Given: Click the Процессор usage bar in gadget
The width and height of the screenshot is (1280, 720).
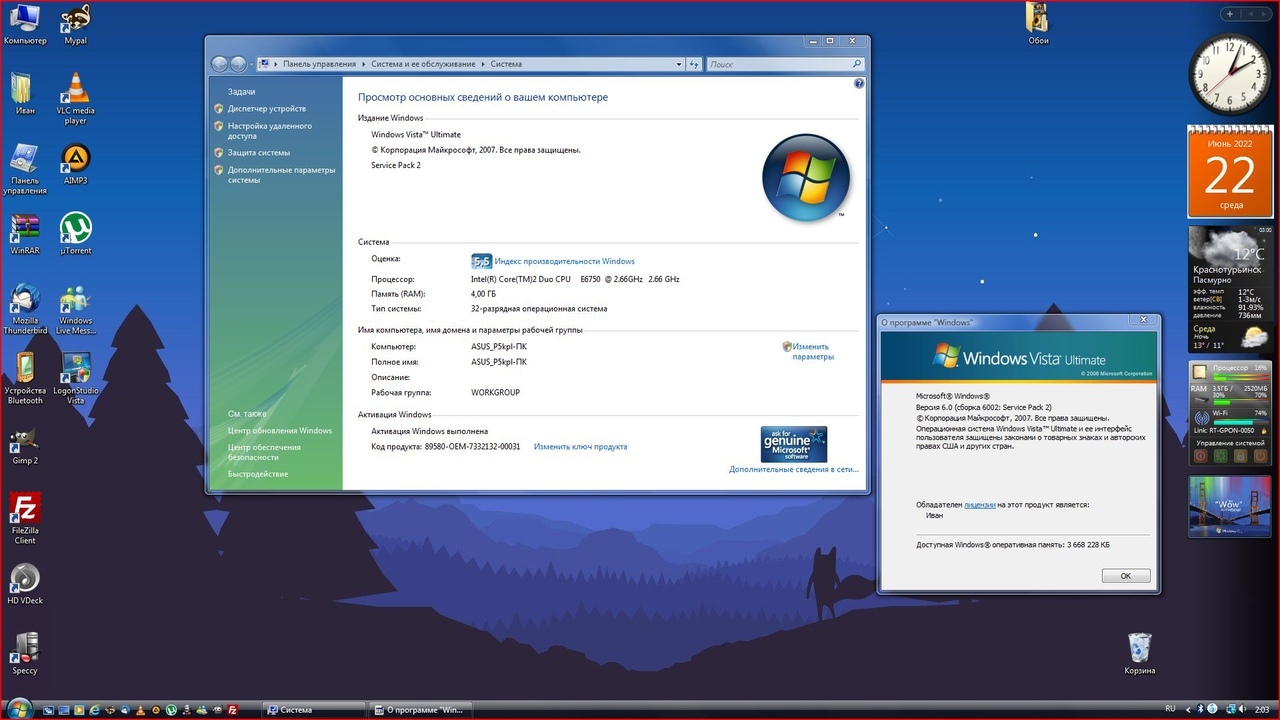Looking at the screenshot, I should [x=1240, y=377].
